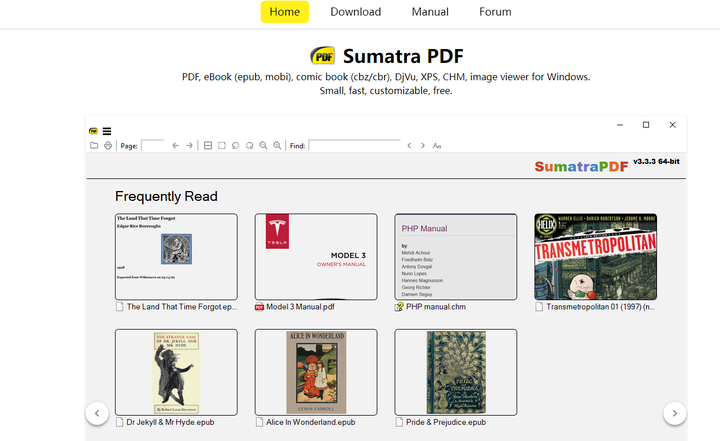Open The Land That Time Forgot thumbnail
The width and height of the screenshot is (720, 441).
coord(176,257)
